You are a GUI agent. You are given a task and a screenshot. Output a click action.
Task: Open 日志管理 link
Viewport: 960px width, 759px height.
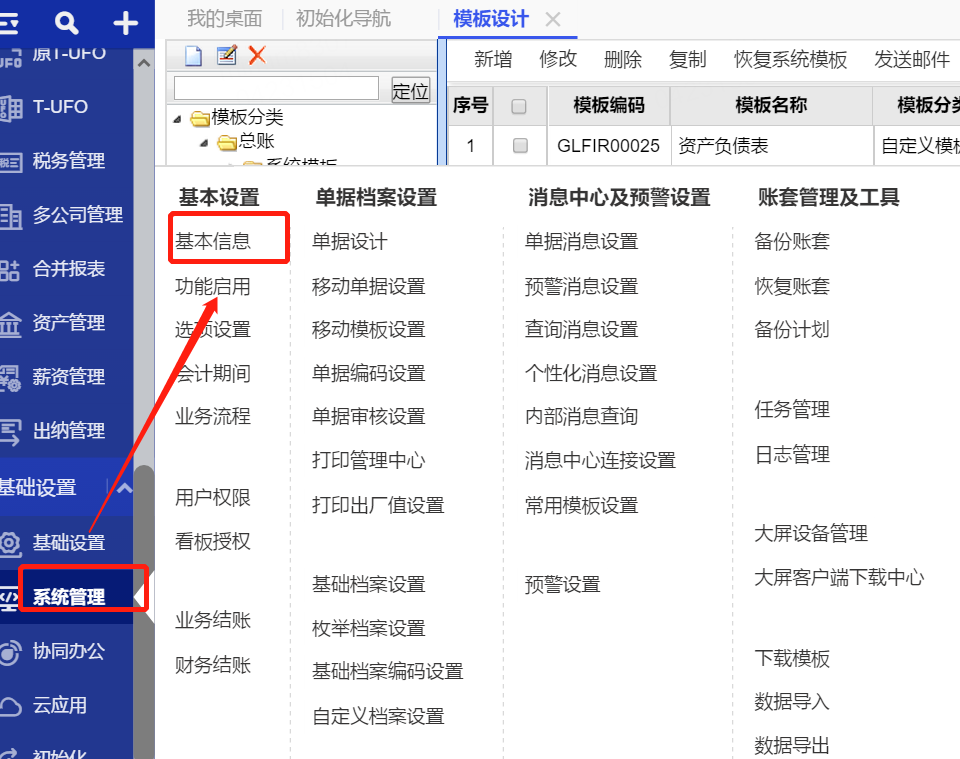pyautogui.click(x=792, y=455)
